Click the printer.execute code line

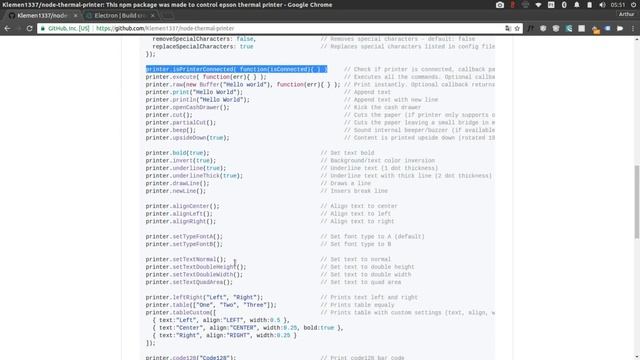(206, 77)
